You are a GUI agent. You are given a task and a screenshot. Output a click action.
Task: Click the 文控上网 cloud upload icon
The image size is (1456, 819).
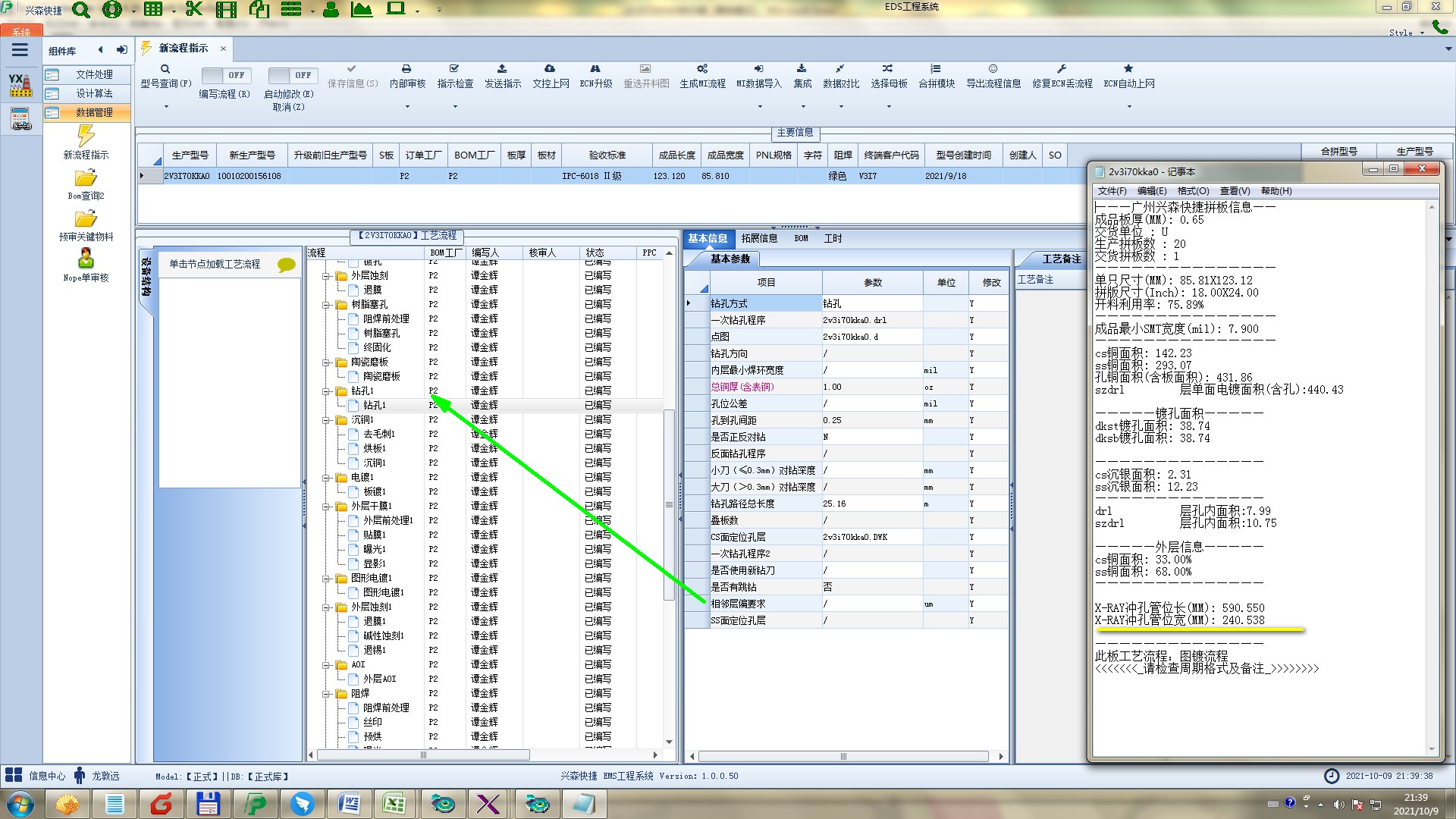pos(550,69)
